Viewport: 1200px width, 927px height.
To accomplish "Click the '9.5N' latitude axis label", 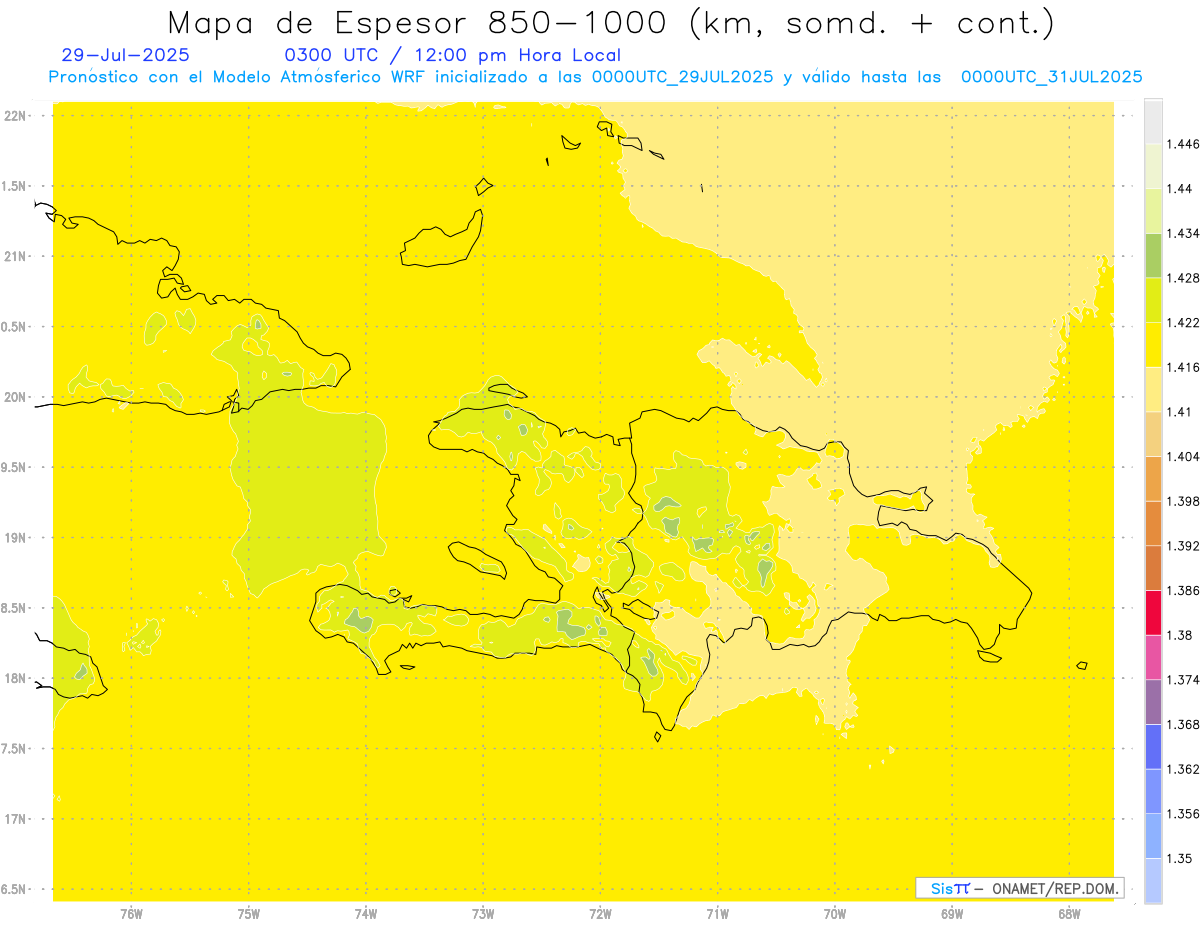I will 14,468.
